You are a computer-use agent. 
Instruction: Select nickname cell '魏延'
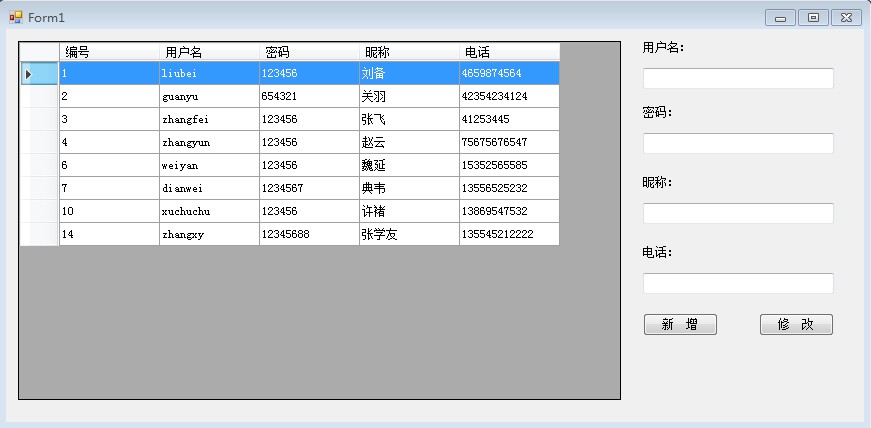tap(409, 166)
